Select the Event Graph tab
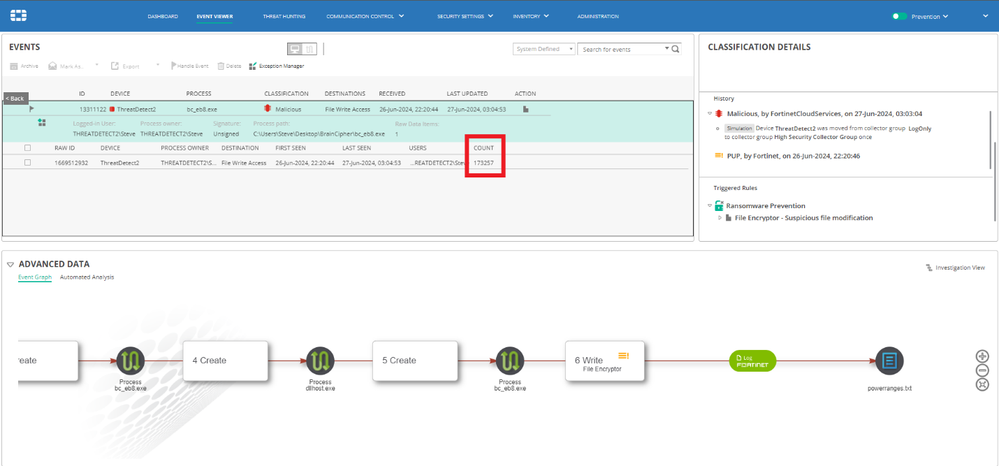The image size is (999, 466). point(34,277)
